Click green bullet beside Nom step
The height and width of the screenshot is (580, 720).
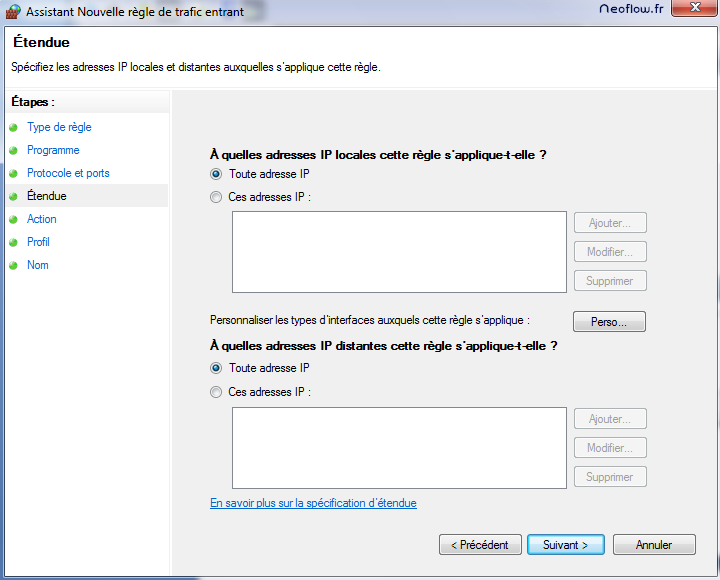coord(14,266)
